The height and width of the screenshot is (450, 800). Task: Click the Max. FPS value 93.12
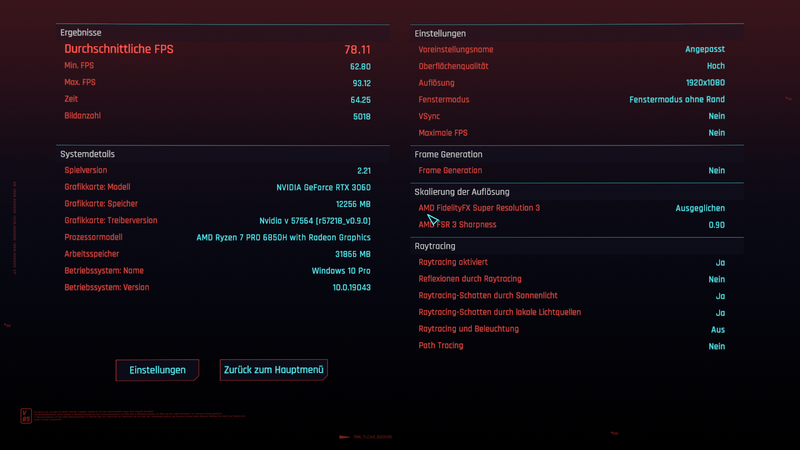(361, 83)
